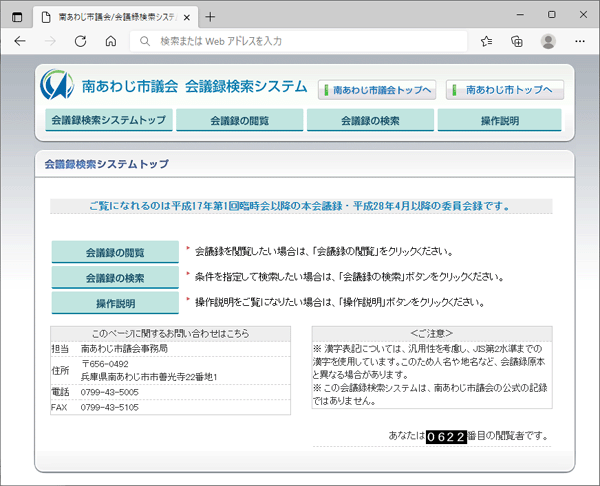Click the site title 会議録検索システム text
Viewport: 600px width, 486px height.
(246, 86)
